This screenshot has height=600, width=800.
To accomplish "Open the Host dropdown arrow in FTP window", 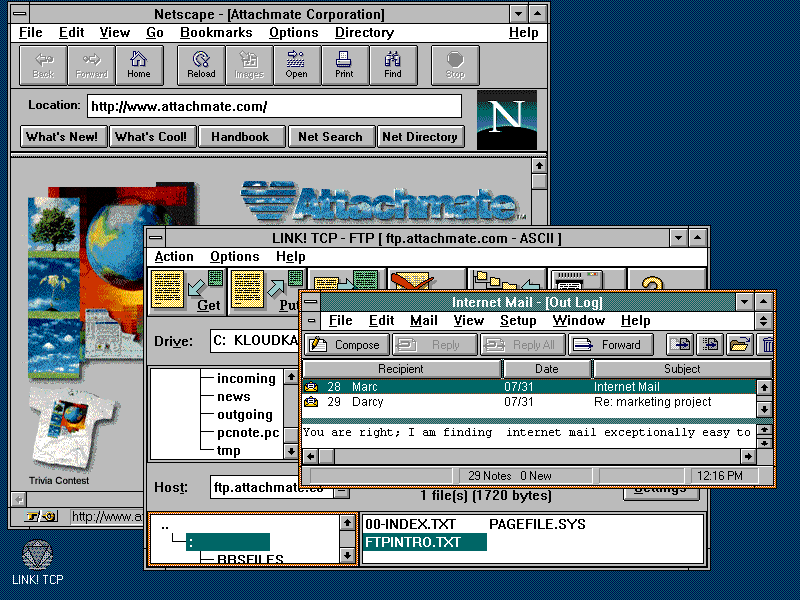I will pyautogui.click(x=342, y=490).
